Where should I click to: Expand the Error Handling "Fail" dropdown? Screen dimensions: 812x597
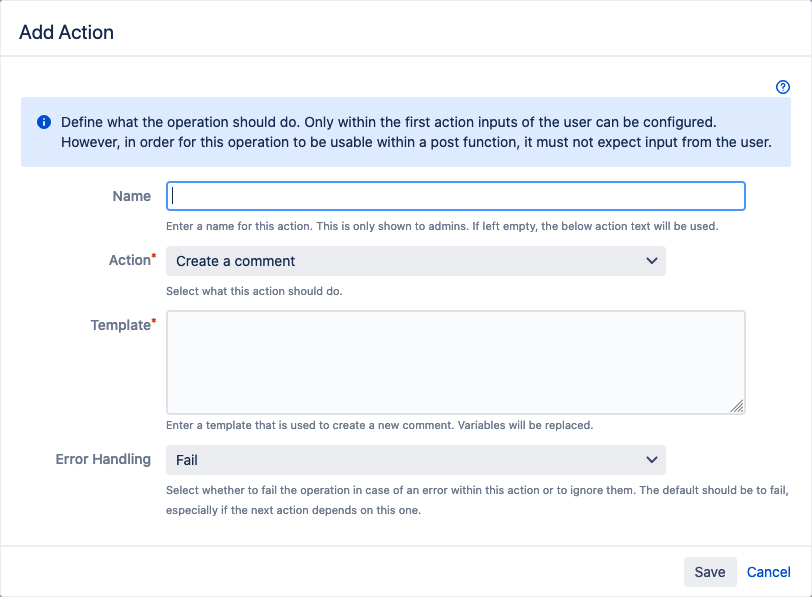click(x=415, y=460)
